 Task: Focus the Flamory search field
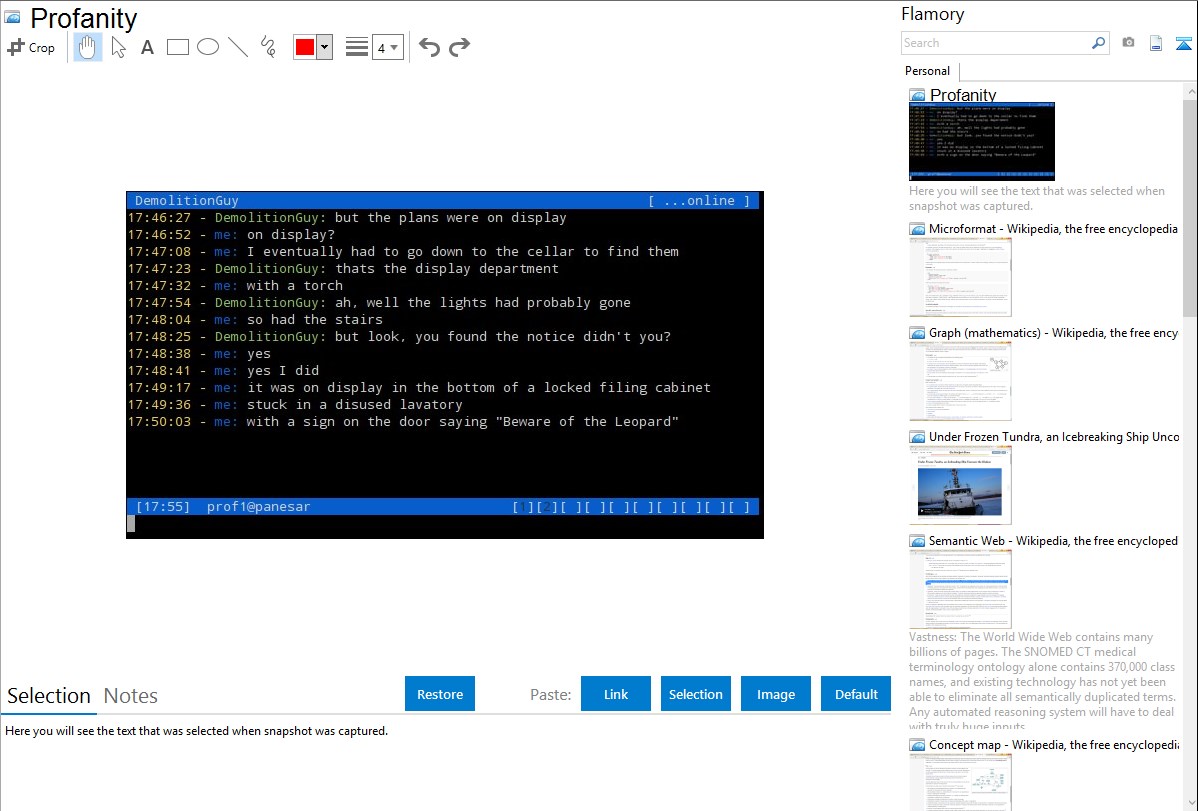click(x=995, y=43)
